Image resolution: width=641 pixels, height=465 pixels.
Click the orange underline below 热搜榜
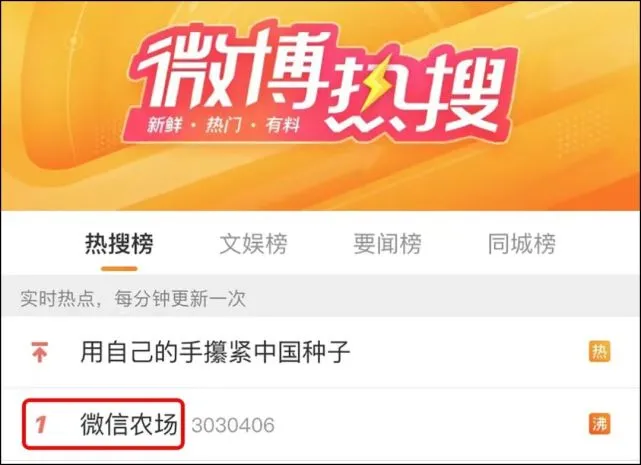119,269
